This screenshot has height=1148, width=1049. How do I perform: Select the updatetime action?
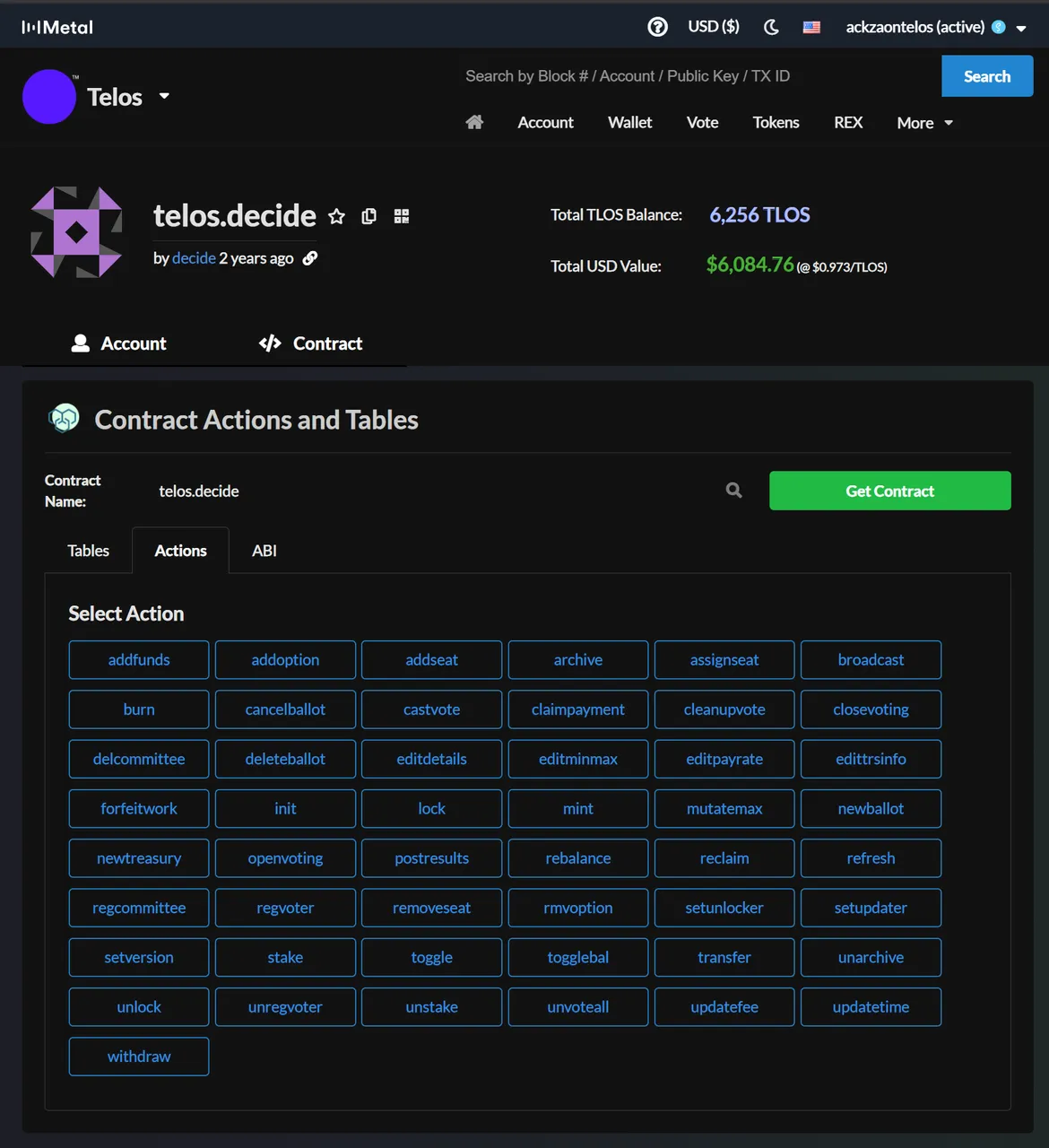coord(871,1007)
